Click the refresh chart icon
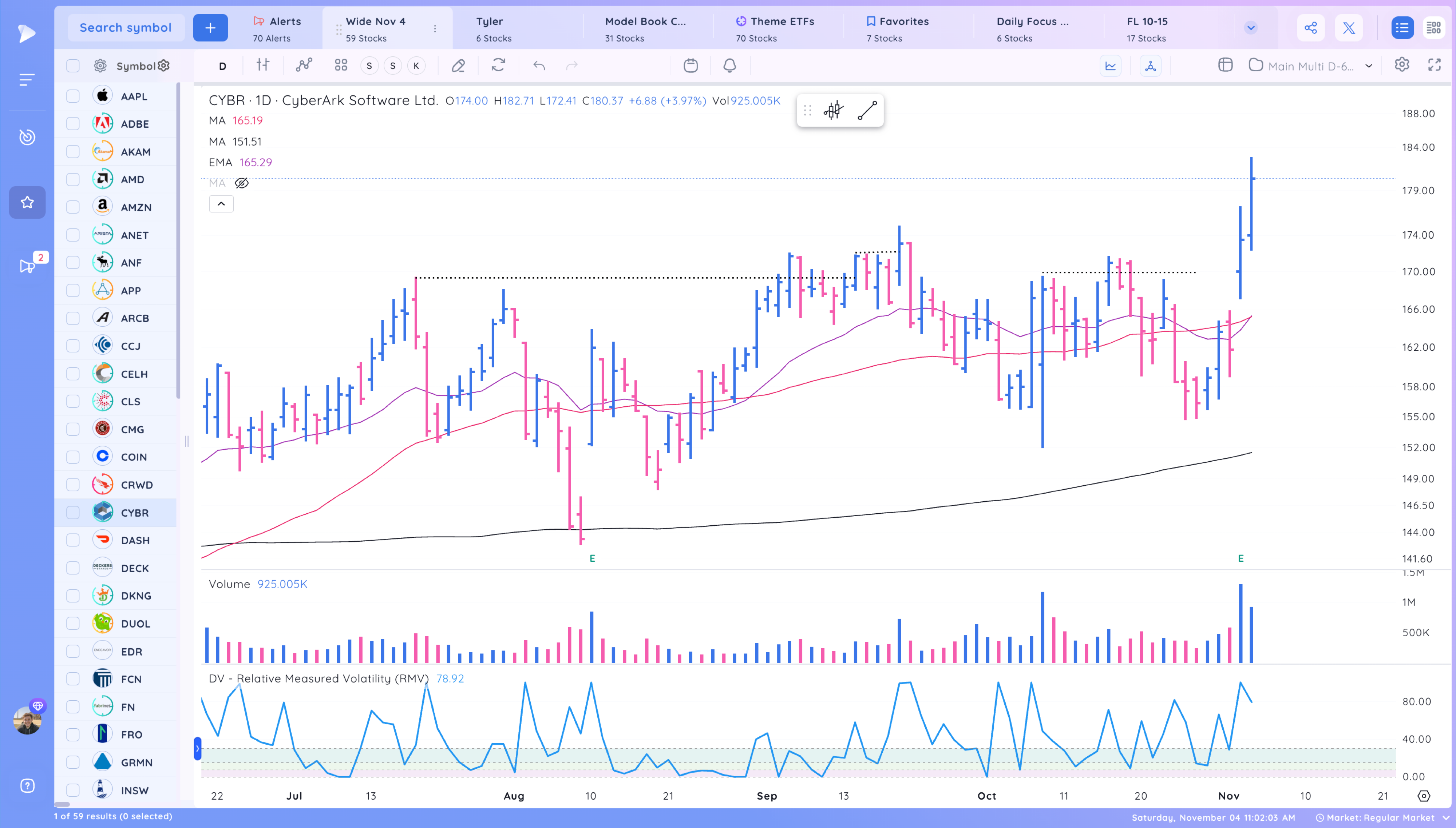 pyautogui.click(x=498, y=65)
